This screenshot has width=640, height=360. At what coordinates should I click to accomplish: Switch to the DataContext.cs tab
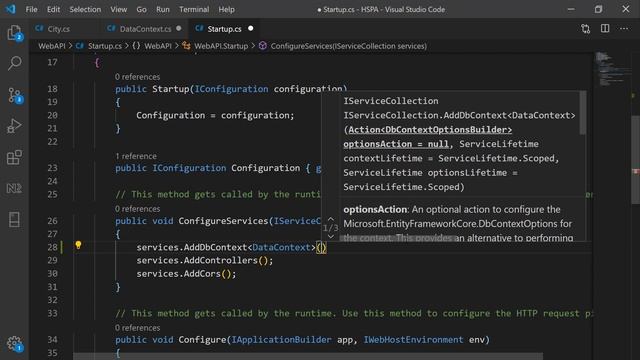[145, 29]
